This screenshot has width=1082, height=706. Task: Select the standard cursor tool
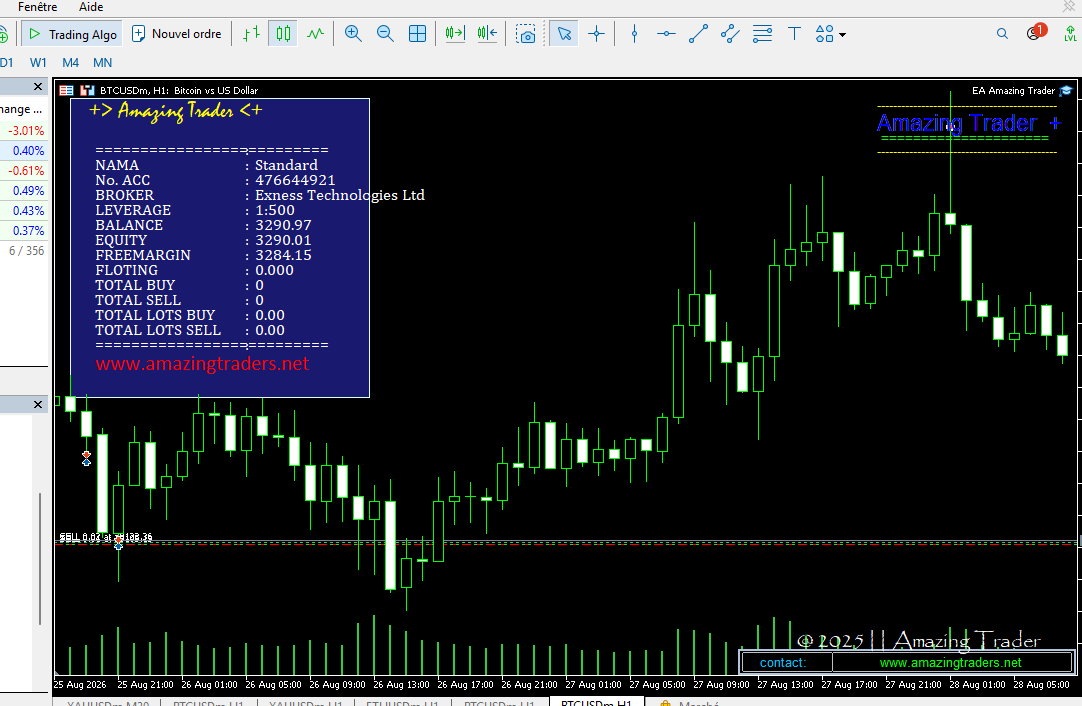[564, 34]
